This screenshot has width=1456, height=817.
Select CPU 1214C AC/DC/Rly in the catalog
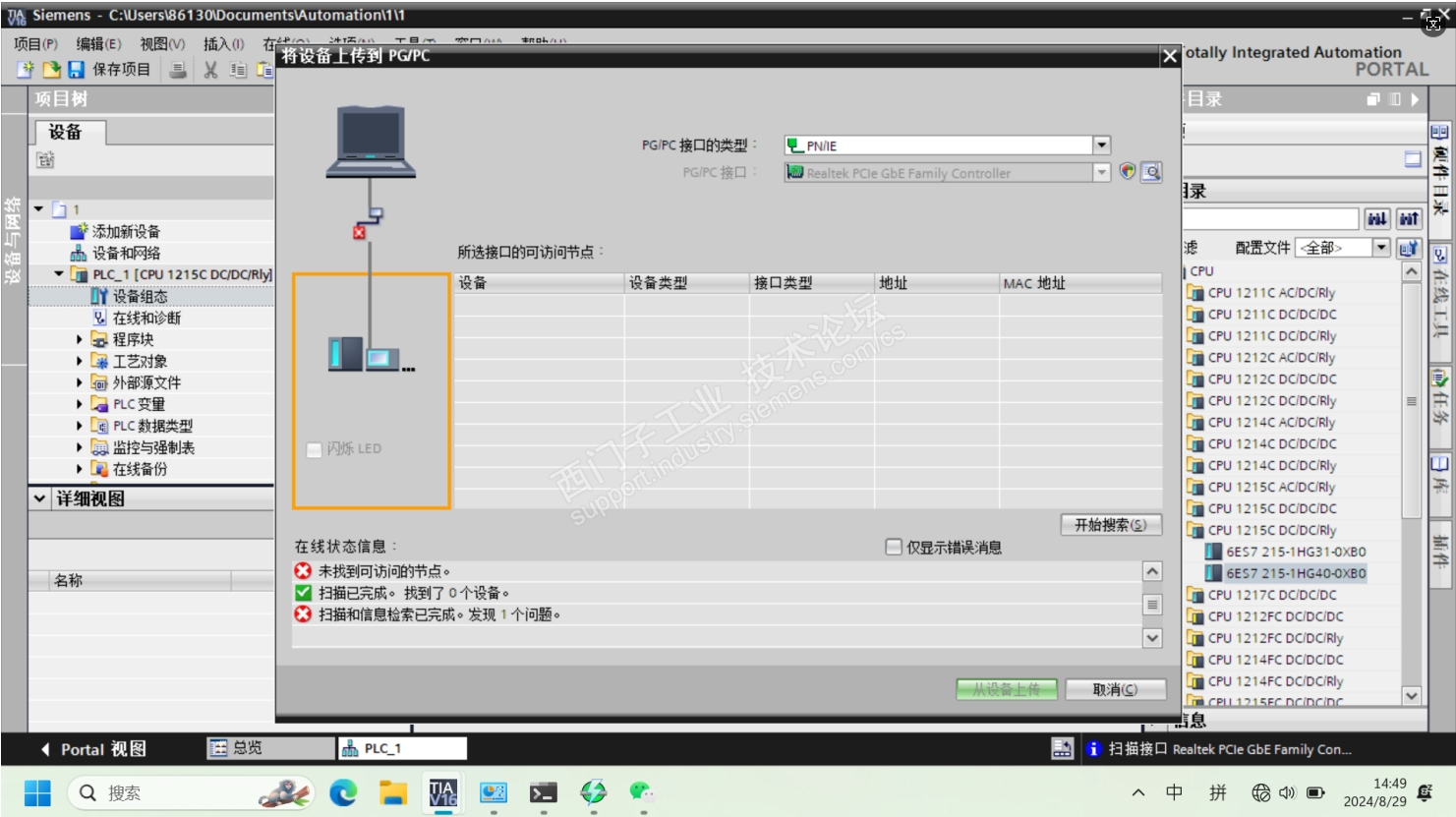pyautogui.click(x=1271, y=422)
